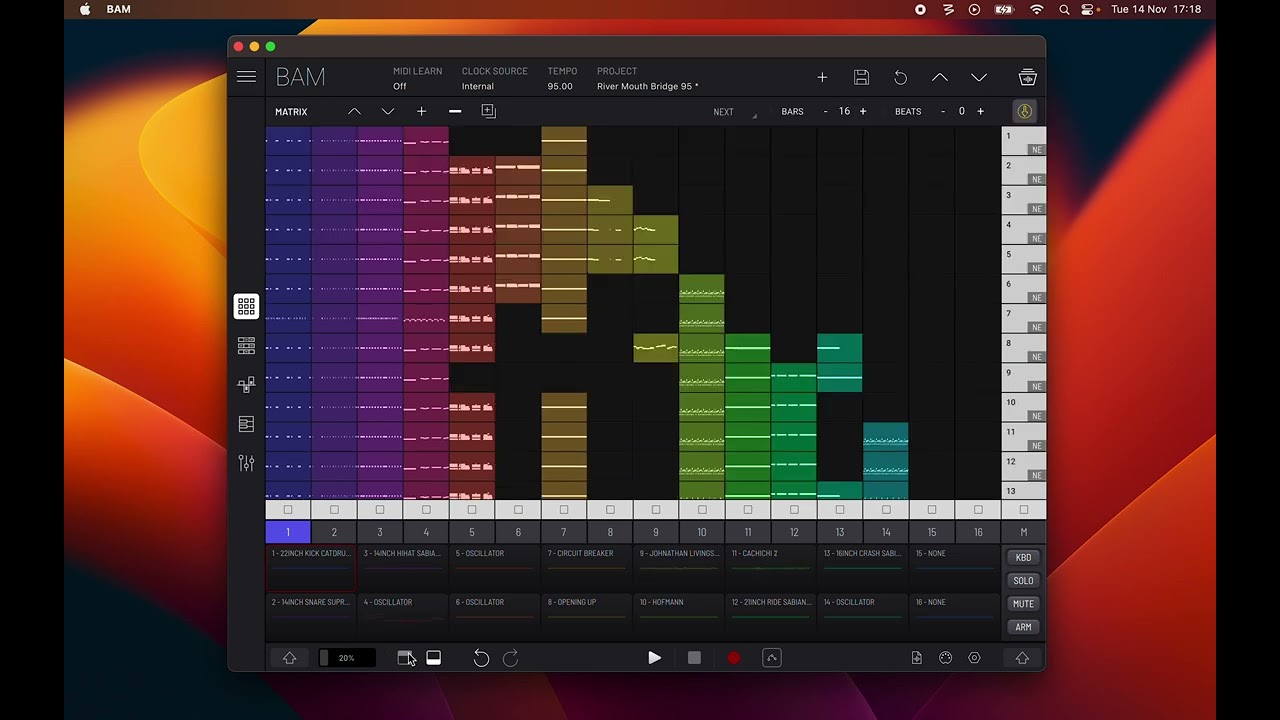Move the matrix up with the chevron beside MATRIX
Screen dimensions: 1280x720
[x=354, y=111]
